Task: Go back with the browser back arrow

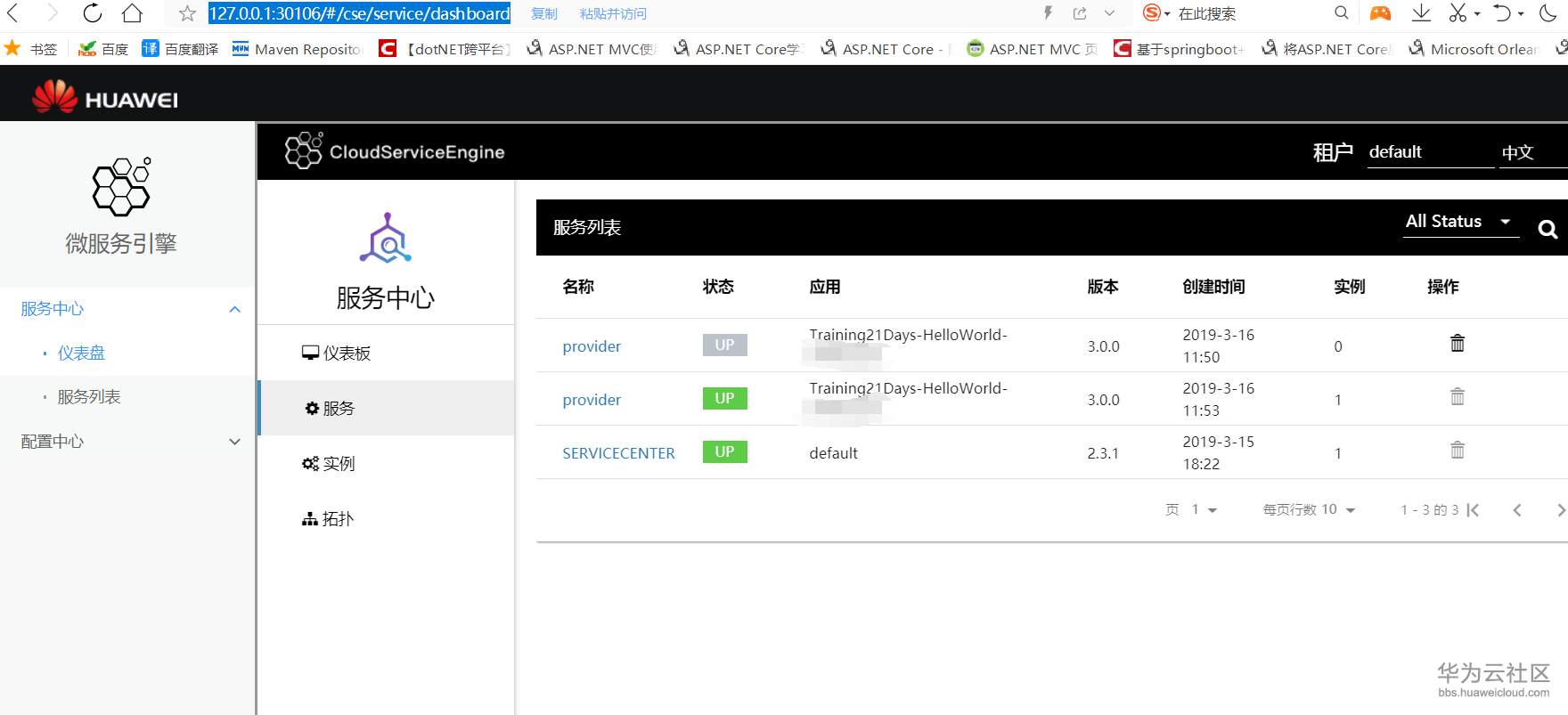Action: [x=12, y=13]
